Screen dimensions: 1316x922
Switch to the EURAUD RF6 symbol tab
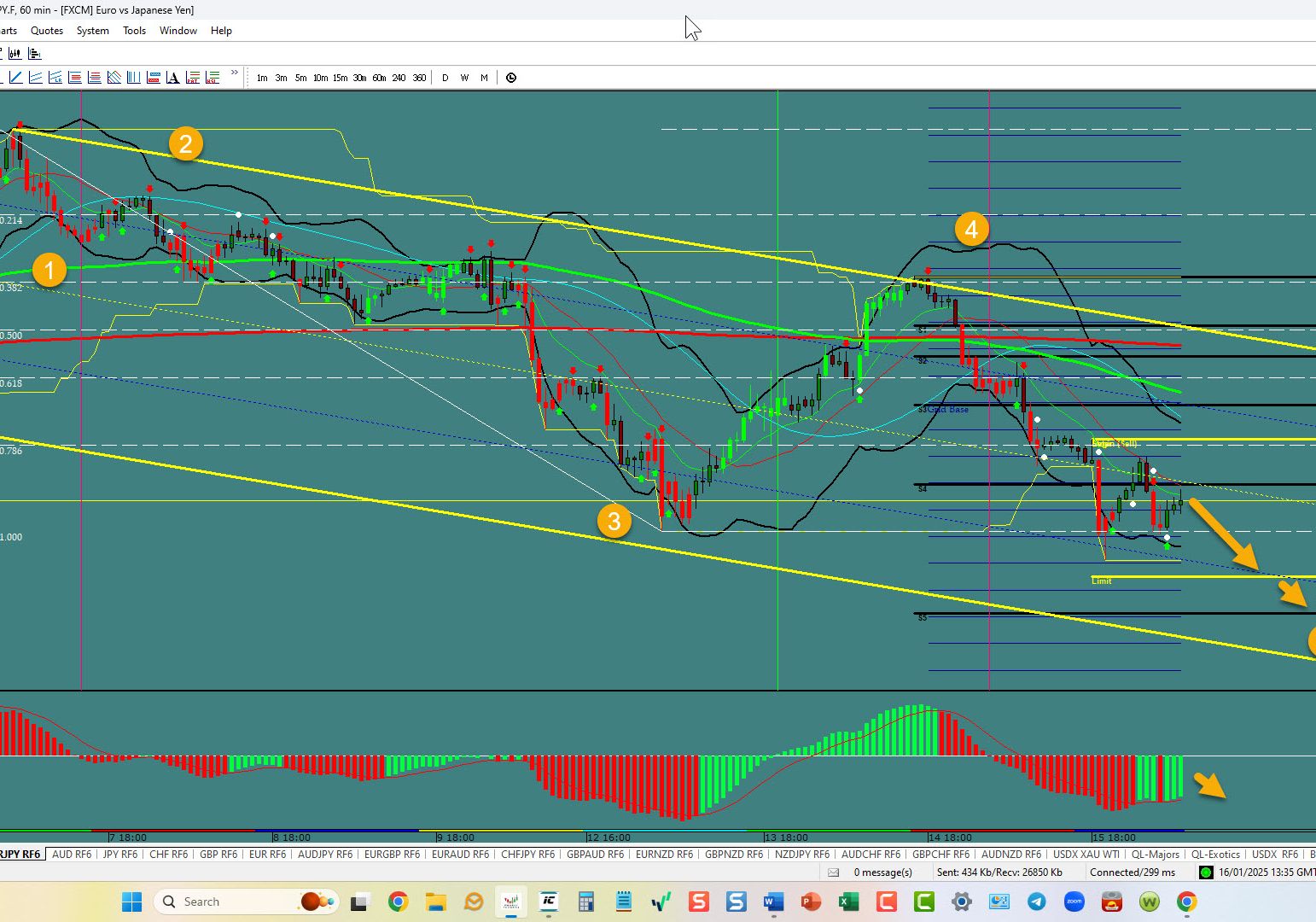pos(459,854)
